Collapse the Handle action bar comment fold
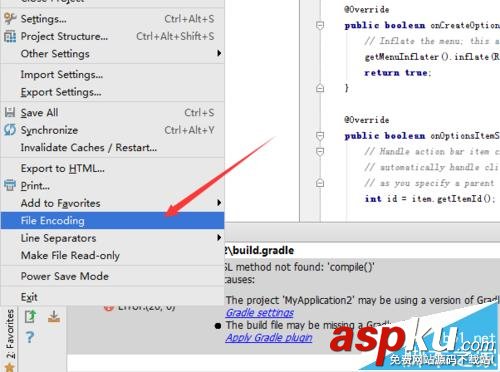The width and height of the screenshot is (500, 372). pyautogui.click(x=320, y=152)
